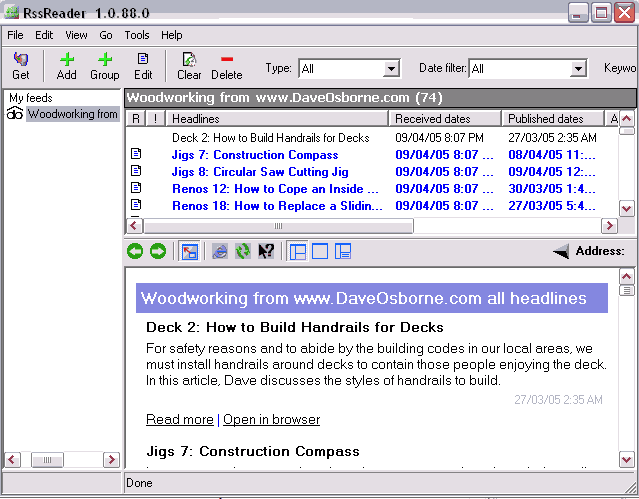Click headline list horizontal scroll left arrow

[x=135, y=225]
